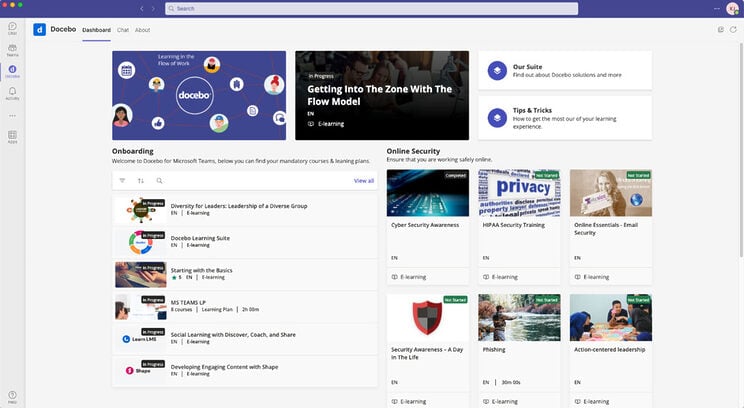Open Teams icon in left sidebar

coord(12,50)
